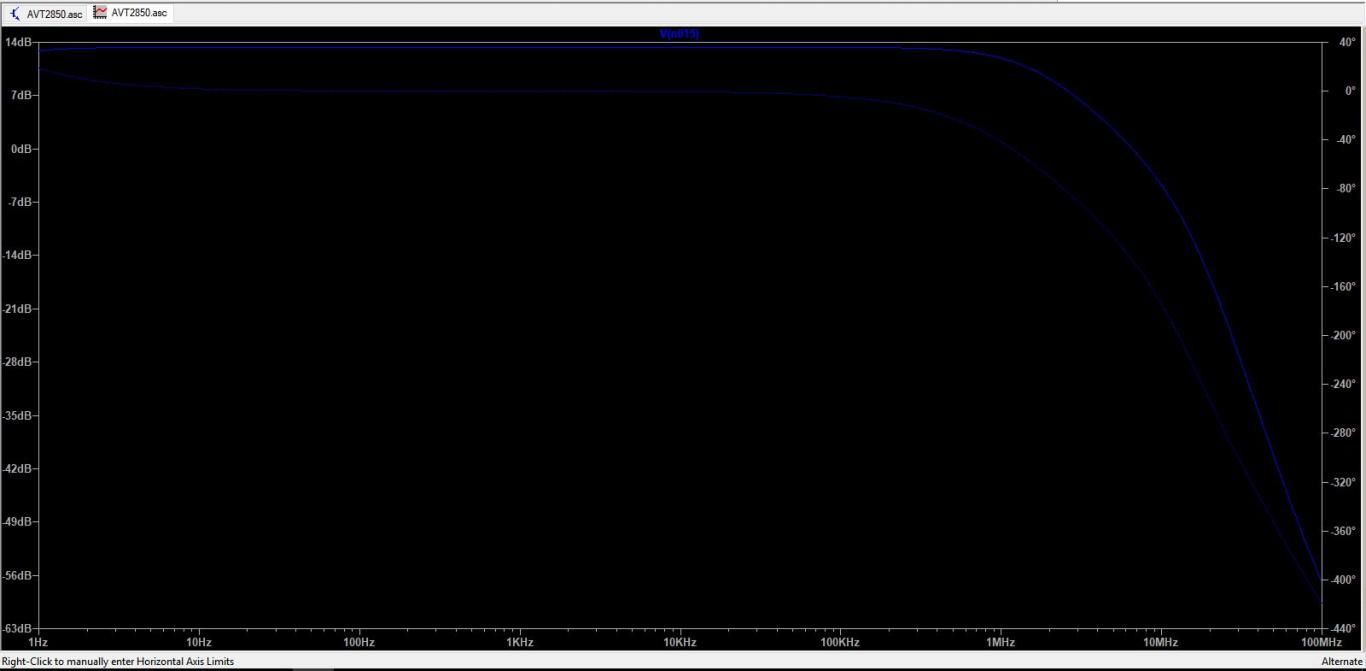Click the 1KHz frequency axis label

520,642
